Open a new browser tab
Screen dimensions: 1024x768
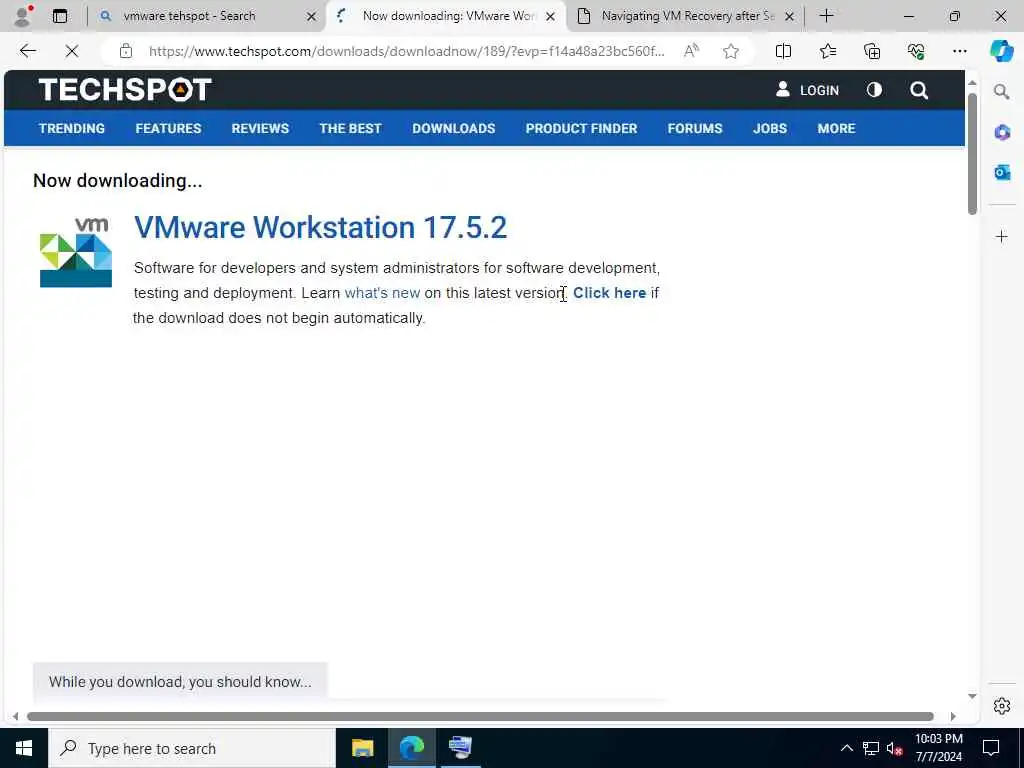[826, 16]
